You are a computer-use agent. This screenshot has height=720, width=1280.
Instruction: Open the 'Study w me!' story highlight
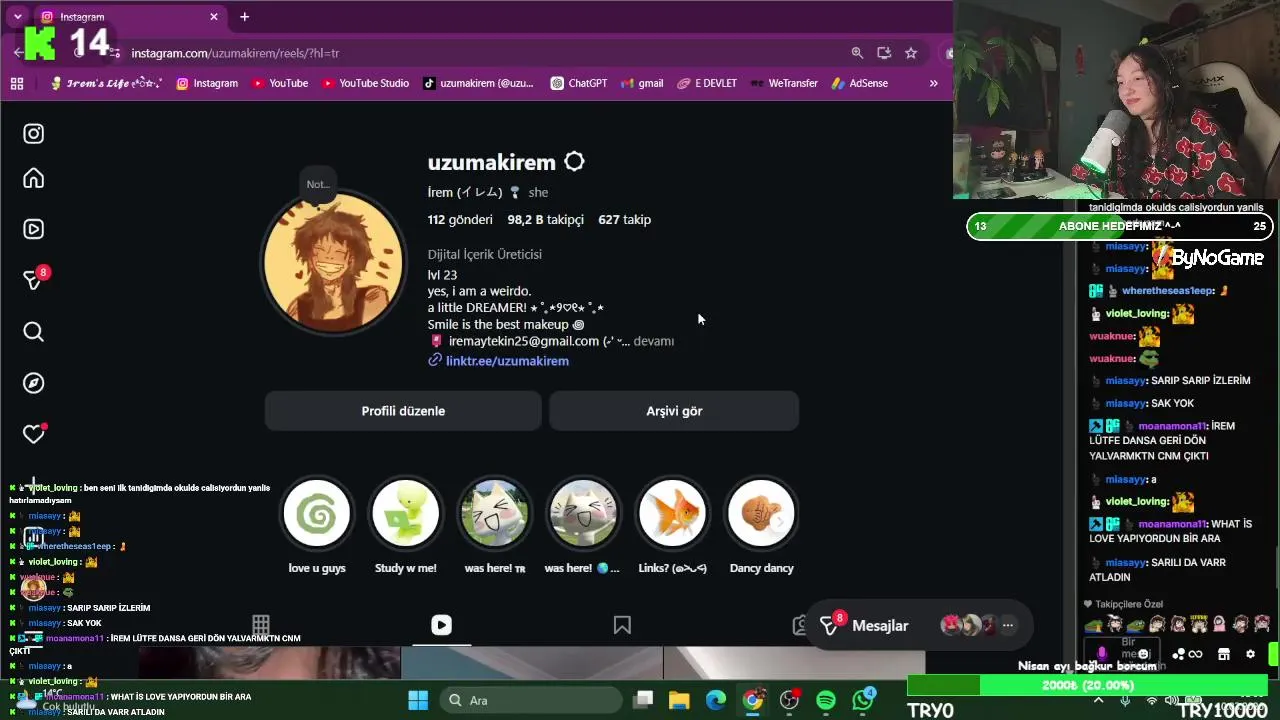coord(405,514)
